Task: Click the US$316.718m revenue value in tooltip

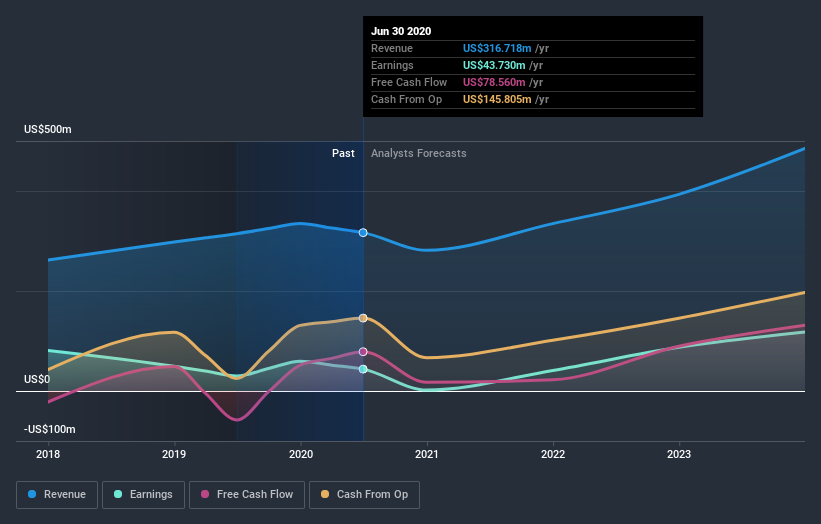Action: click(x=497, y=48)
